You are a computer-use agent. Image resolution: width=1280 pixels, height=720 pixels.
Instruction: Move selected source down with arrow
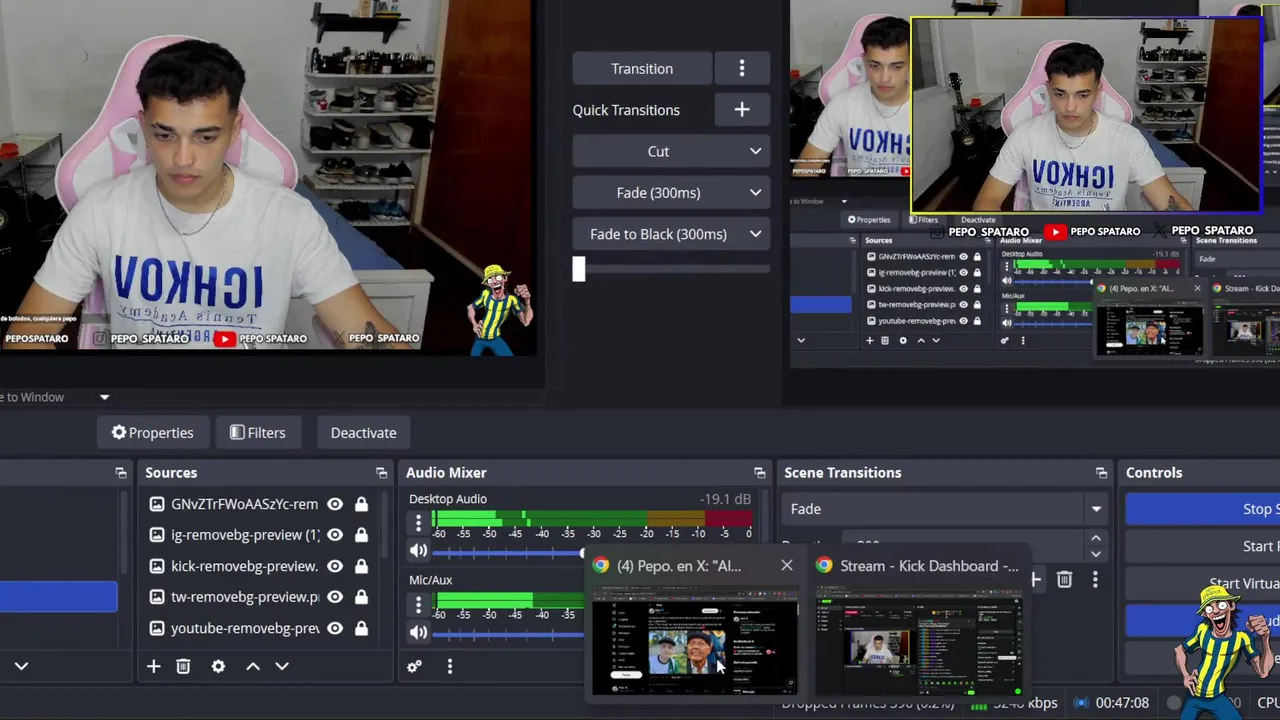pos(282,666)
